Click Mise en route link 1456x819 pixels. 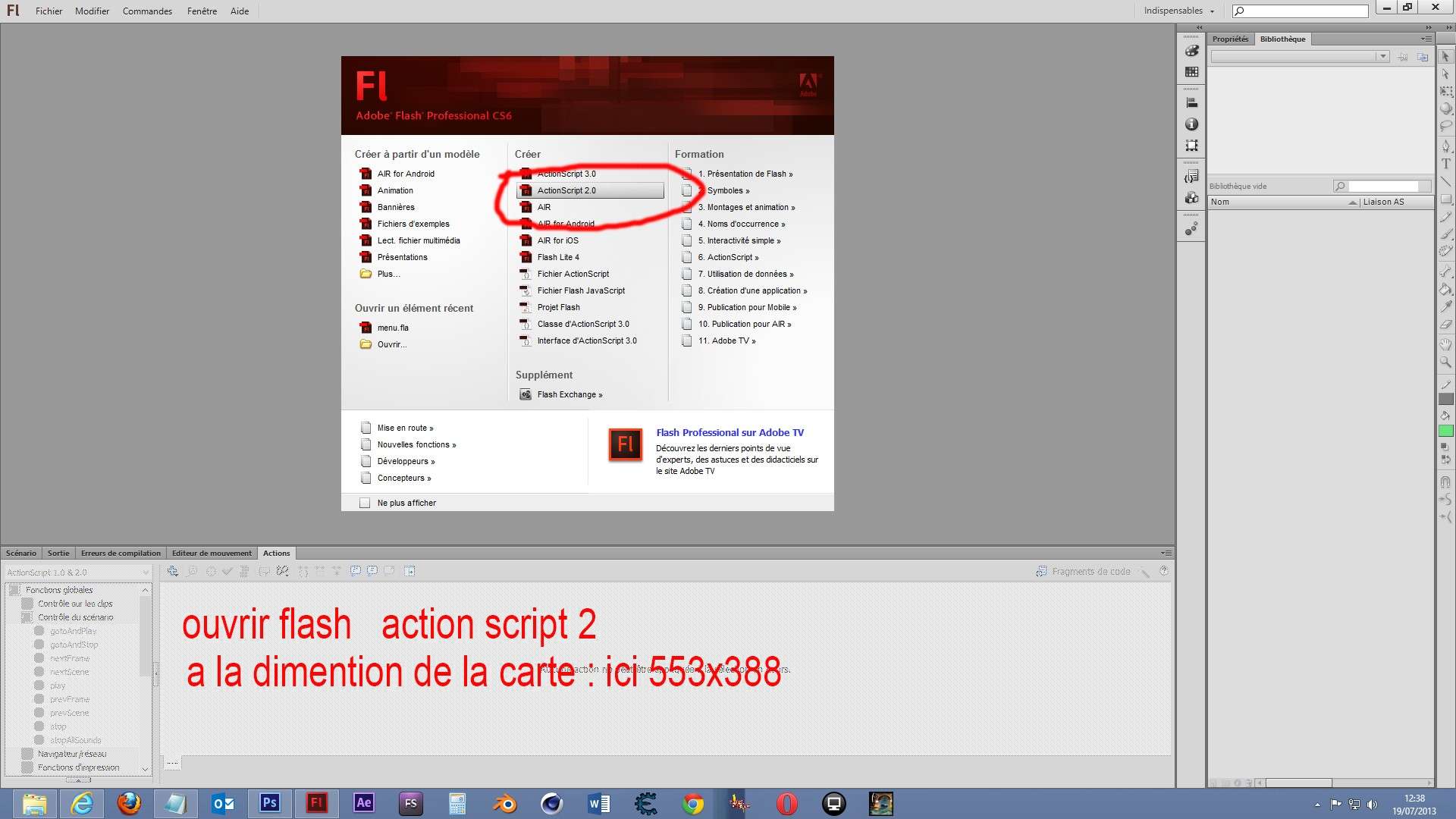pyautogui.click(x=404, y=427)
